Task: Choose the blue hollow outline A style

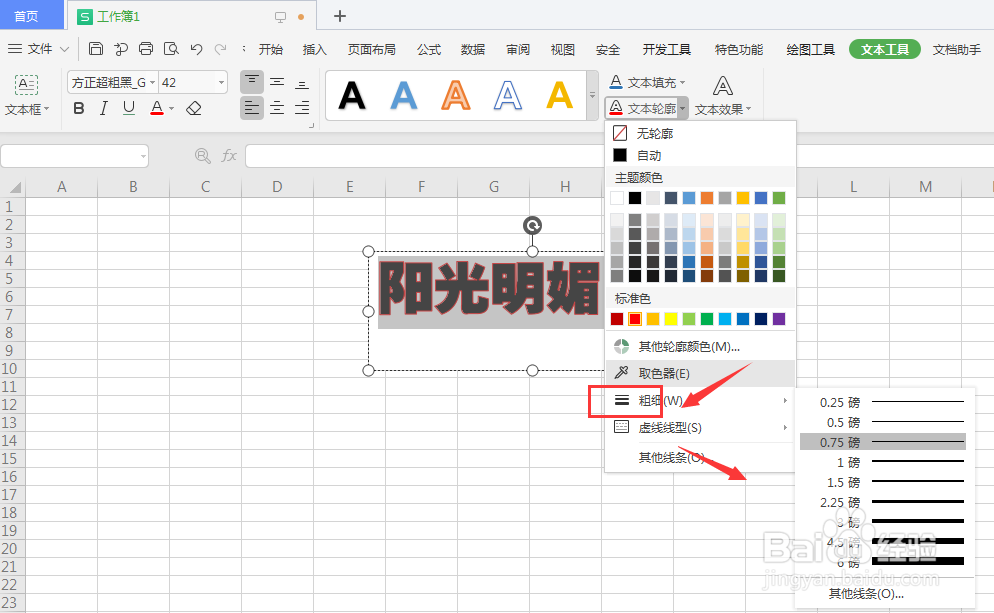Action: [x=508, y=96]
